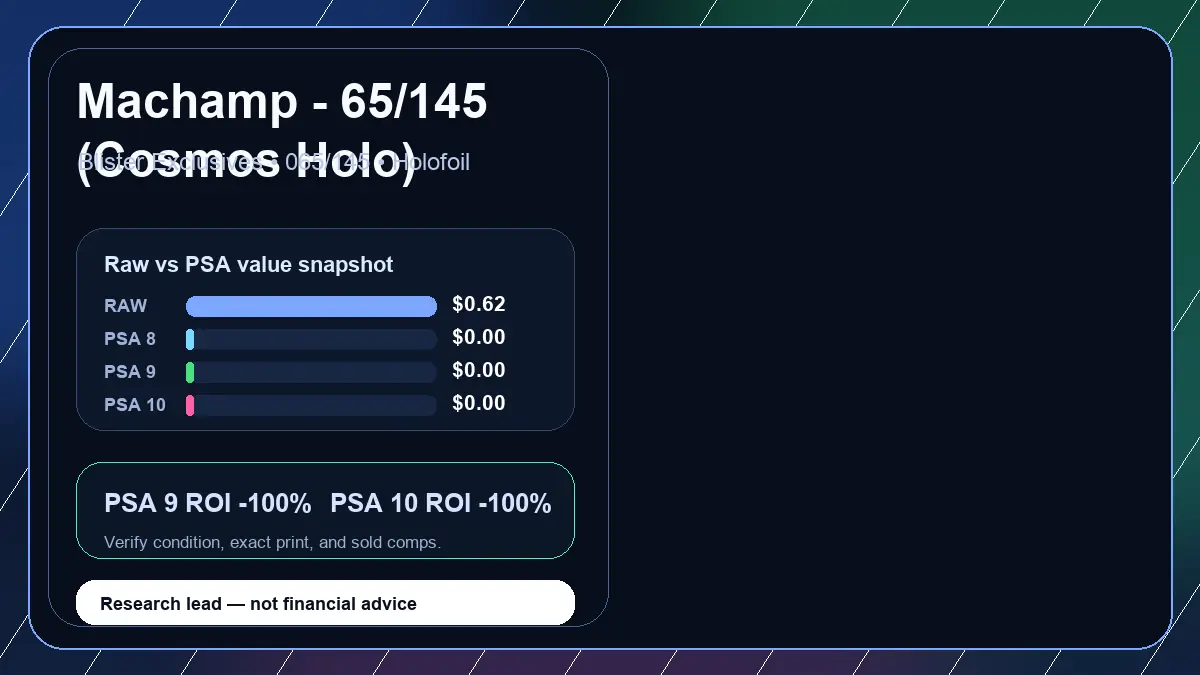Click the blue RAW value bar
Image resolution: width=1200 pixels, height=675 pixels.
point(311,306)
